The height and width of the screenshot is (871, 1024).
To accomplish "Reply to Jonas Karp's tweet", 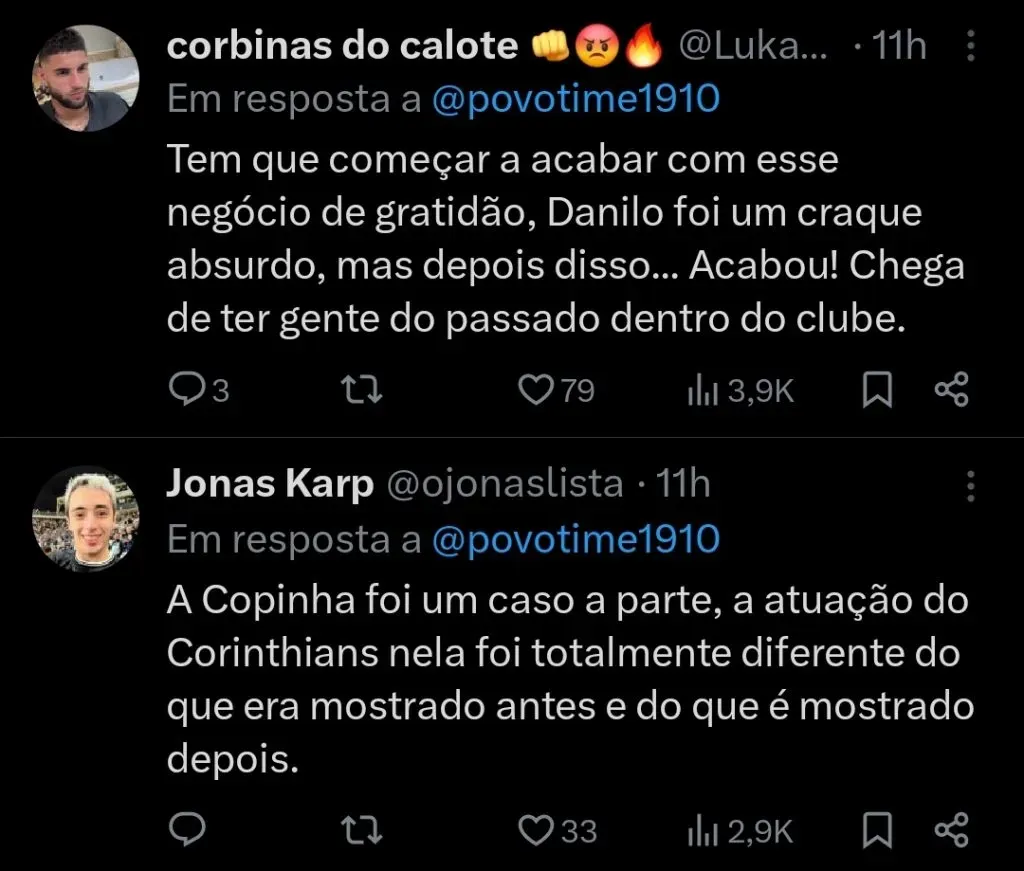I will [x=185, y=829].
